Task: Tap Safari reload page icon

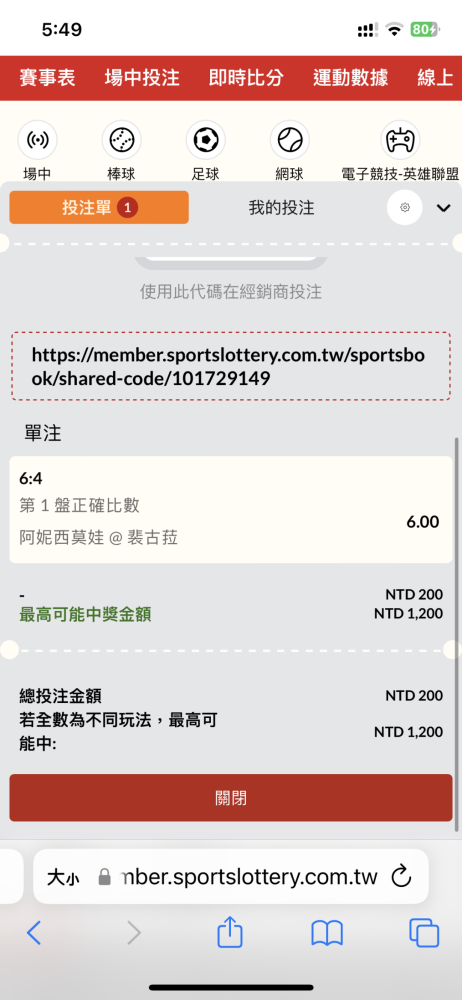Action: pyautogui.click(x=401, y=877)
